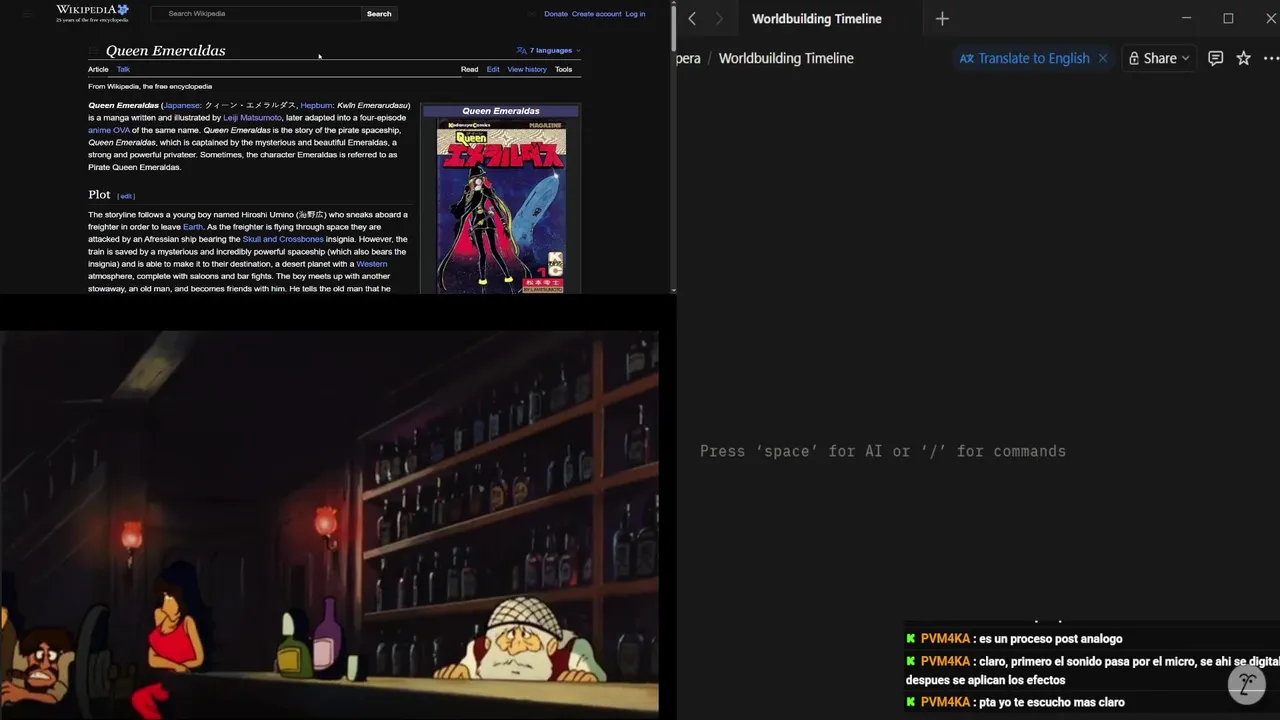Viewport: 1280px width, 720px height.
Task: Switch to the Talk tab
Action: [123, 69]
